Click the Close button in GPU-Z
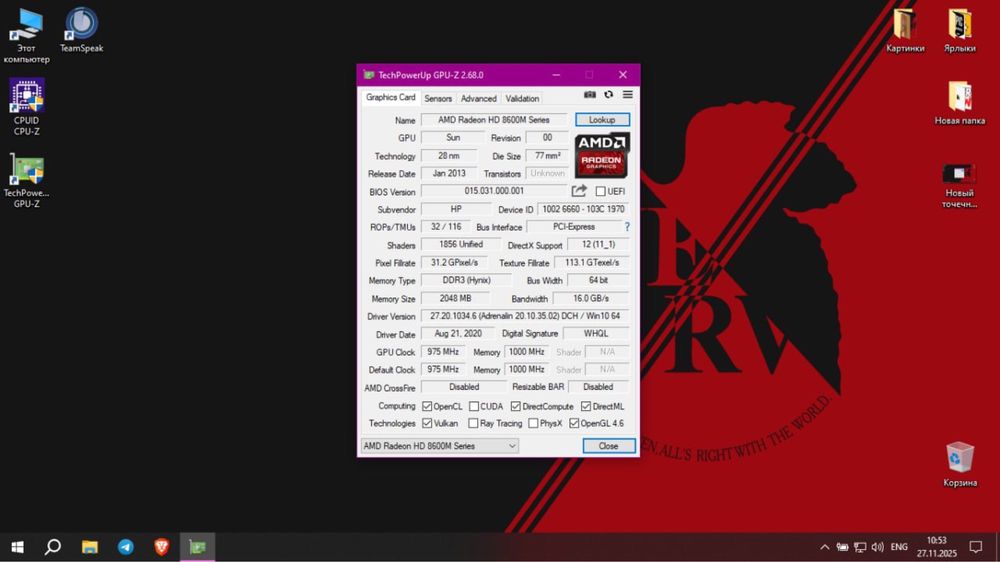Screen dimensions: 1000x562 pos(608,446)
